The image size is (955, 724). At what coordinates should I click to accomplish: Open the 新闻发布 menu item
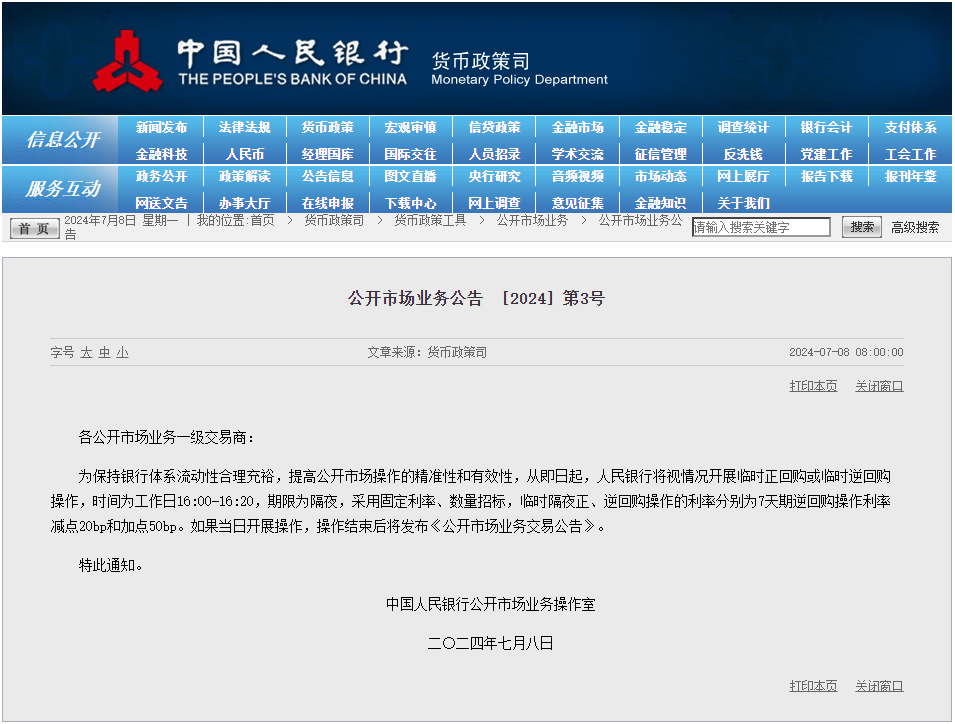tap(161, 128)
